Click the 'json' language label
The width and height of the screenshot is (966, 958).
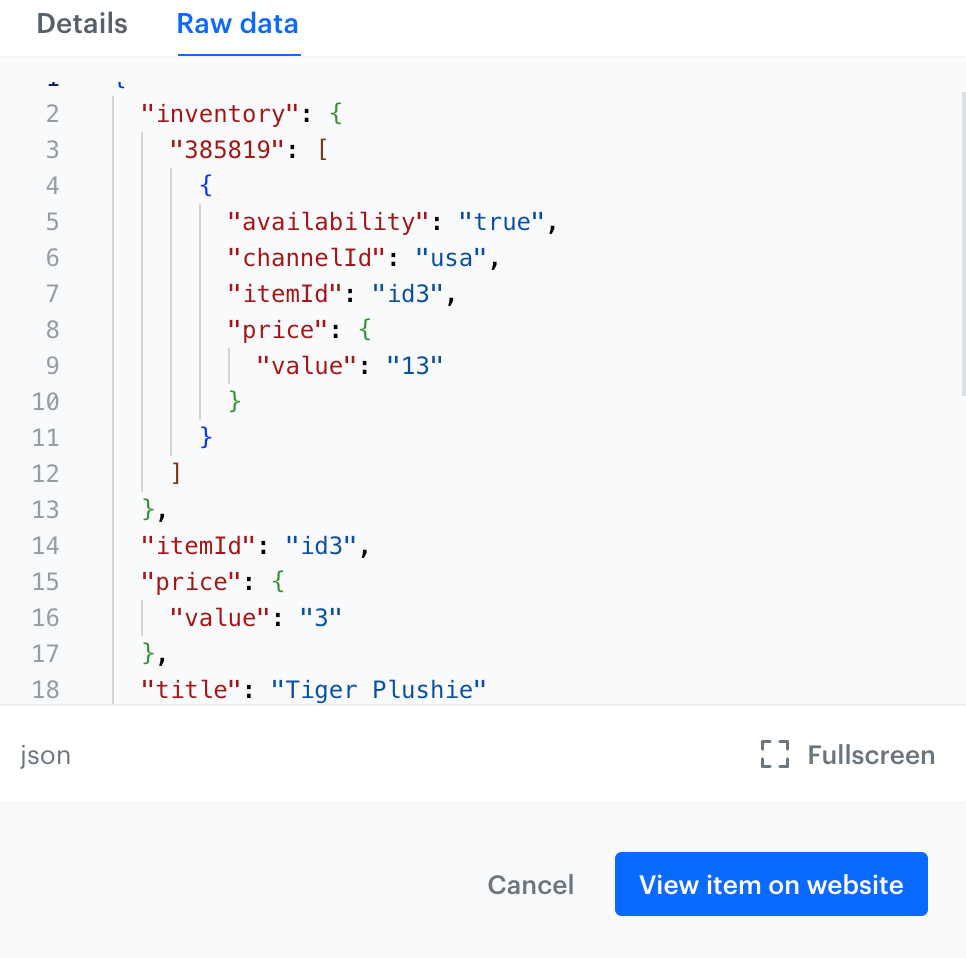[45, 755]
